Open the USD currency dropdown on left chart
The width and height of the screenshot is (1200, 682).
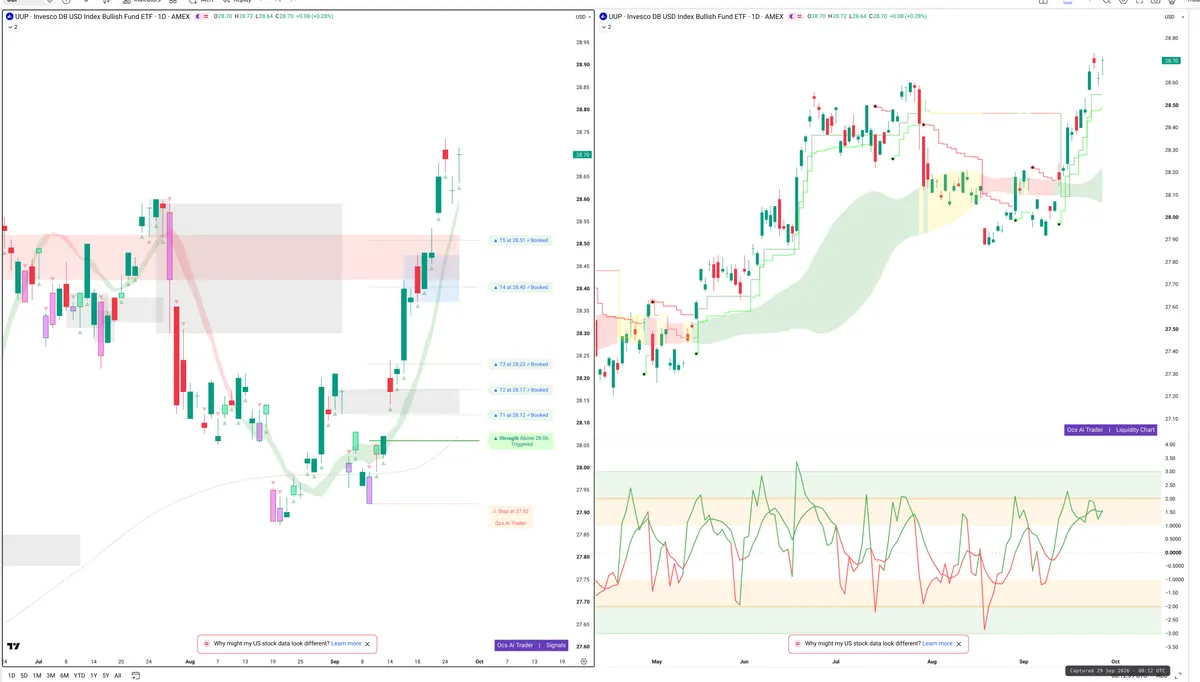pos(582,17)
